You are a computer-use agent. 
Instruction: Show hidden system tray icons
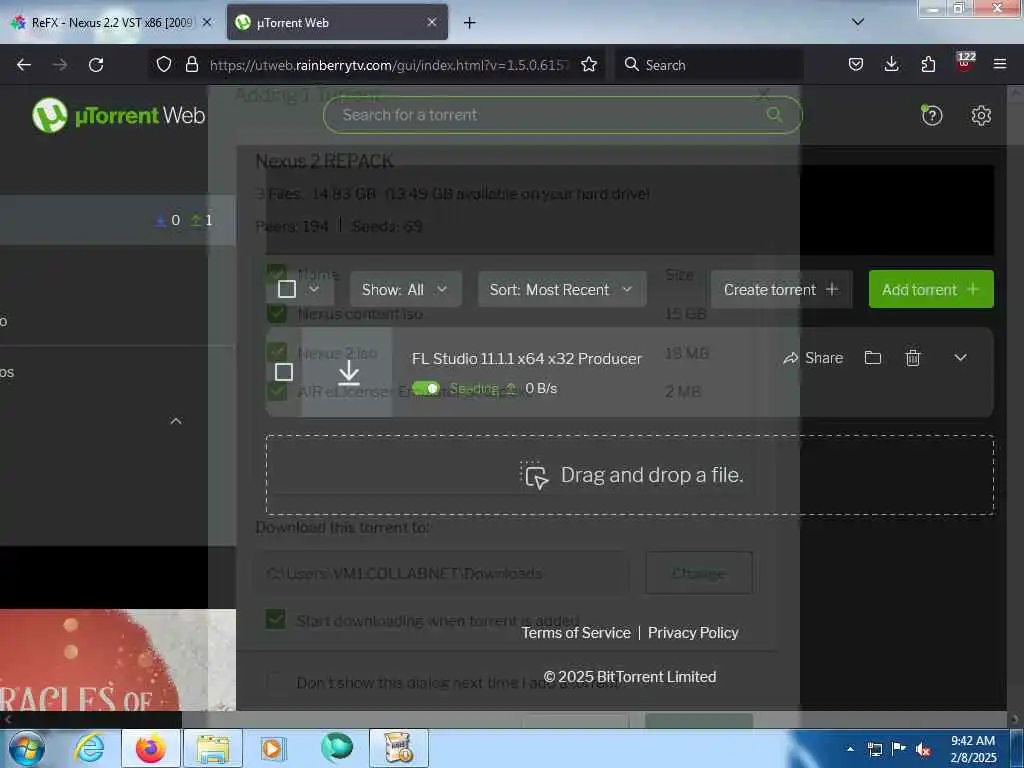[850, 749]
